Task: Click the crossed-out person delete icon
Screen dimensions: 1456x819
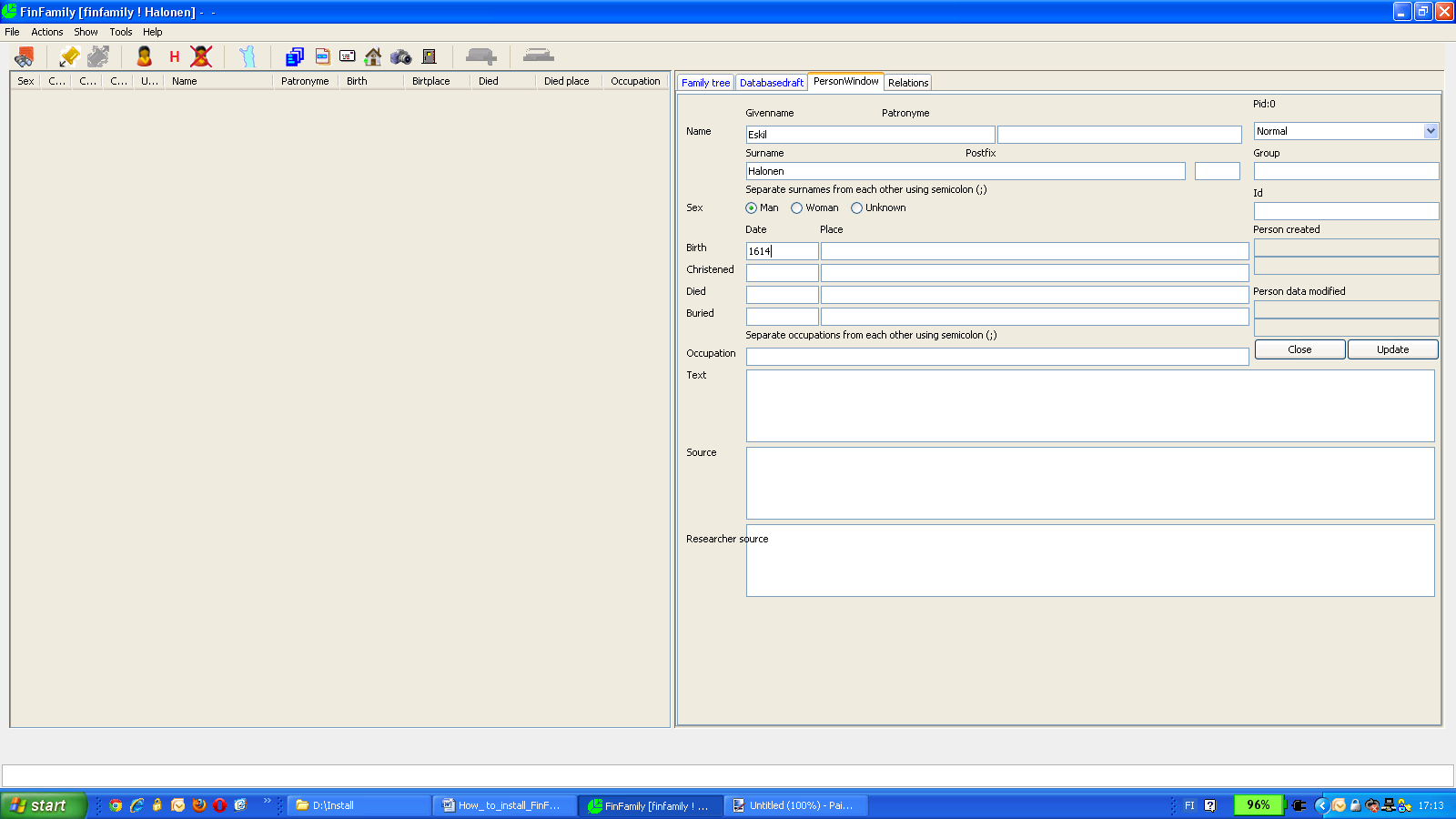Action: (201, 56)
